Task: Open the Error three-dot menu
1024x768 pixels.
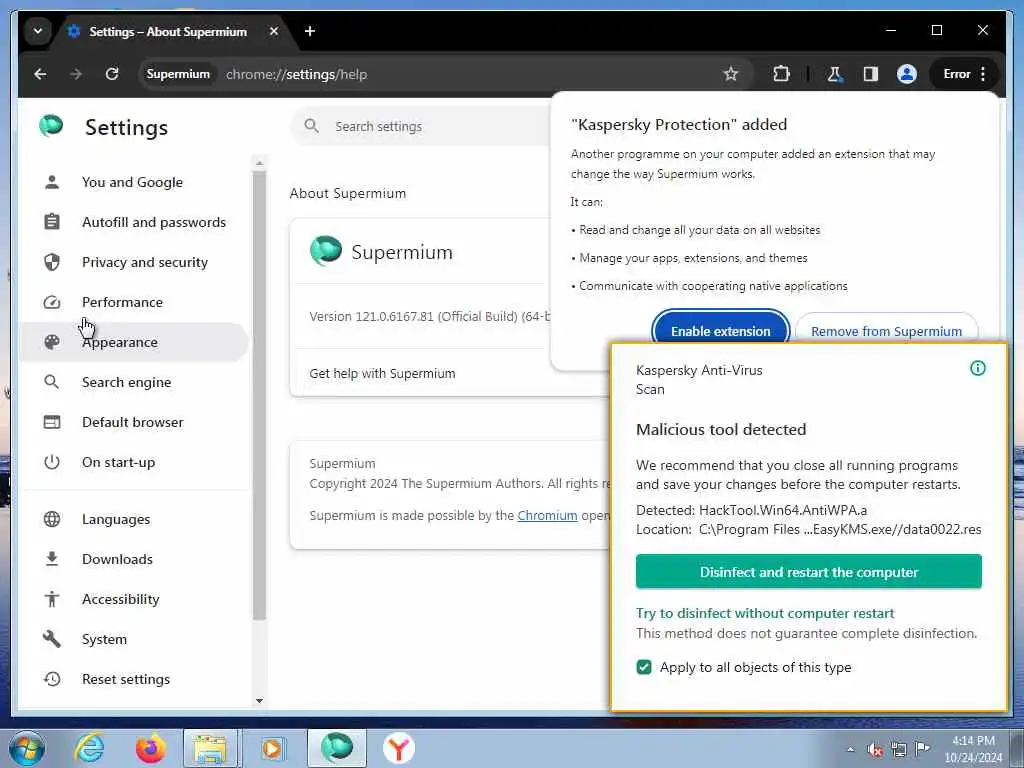Action: coord(965,74)
